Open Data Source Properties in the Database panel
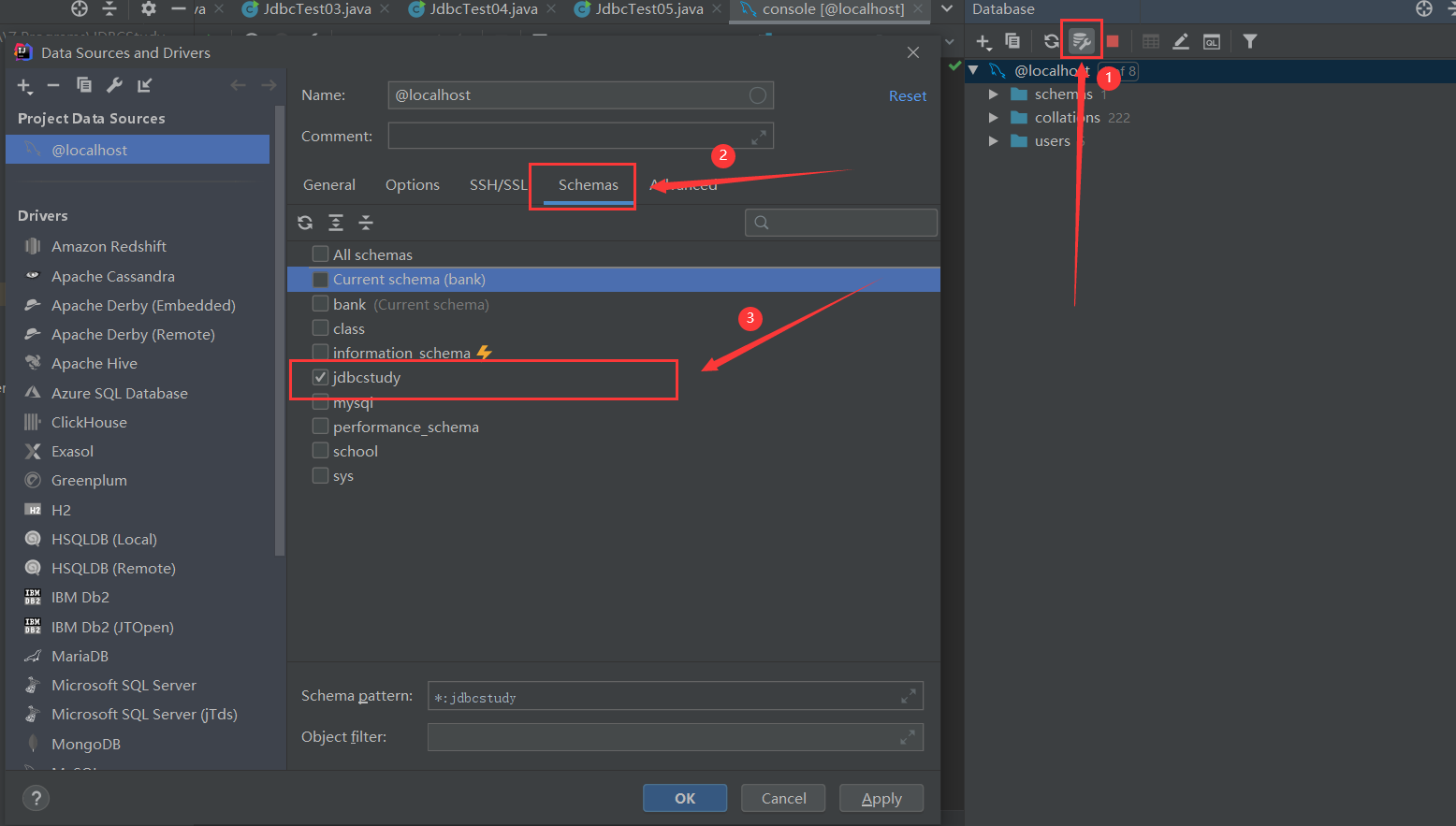 [1082, 41]
